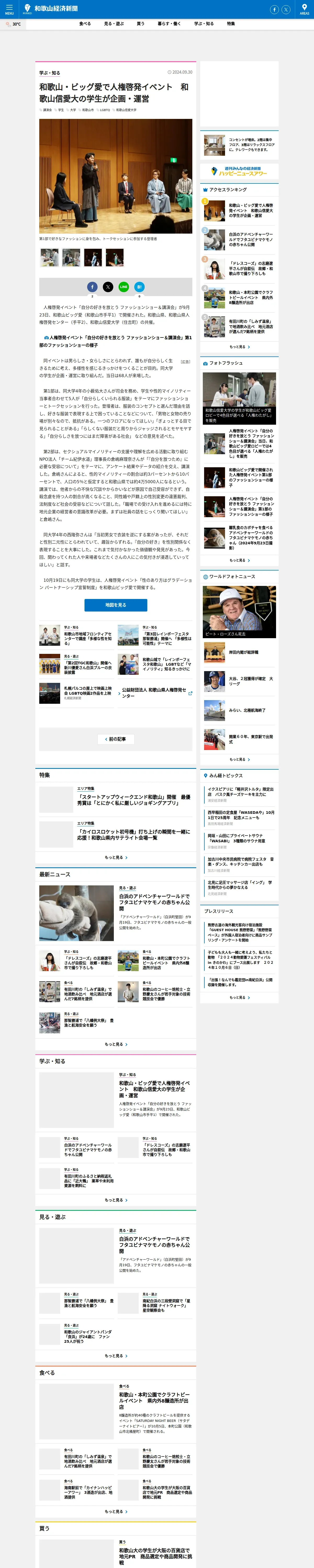Open the 暮らす・働く navigation menu
Image resolution: width=314 pixels, height=1568 pixels.
pyautogui.click(x=170, y=24)
